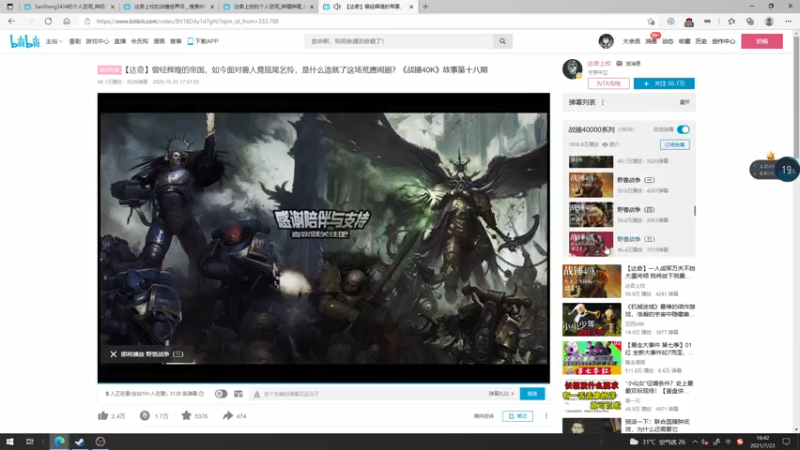Viewport: 800px width, 450px height.
Task: Open the download APP phone icon link
Action: tap(203, 41)
